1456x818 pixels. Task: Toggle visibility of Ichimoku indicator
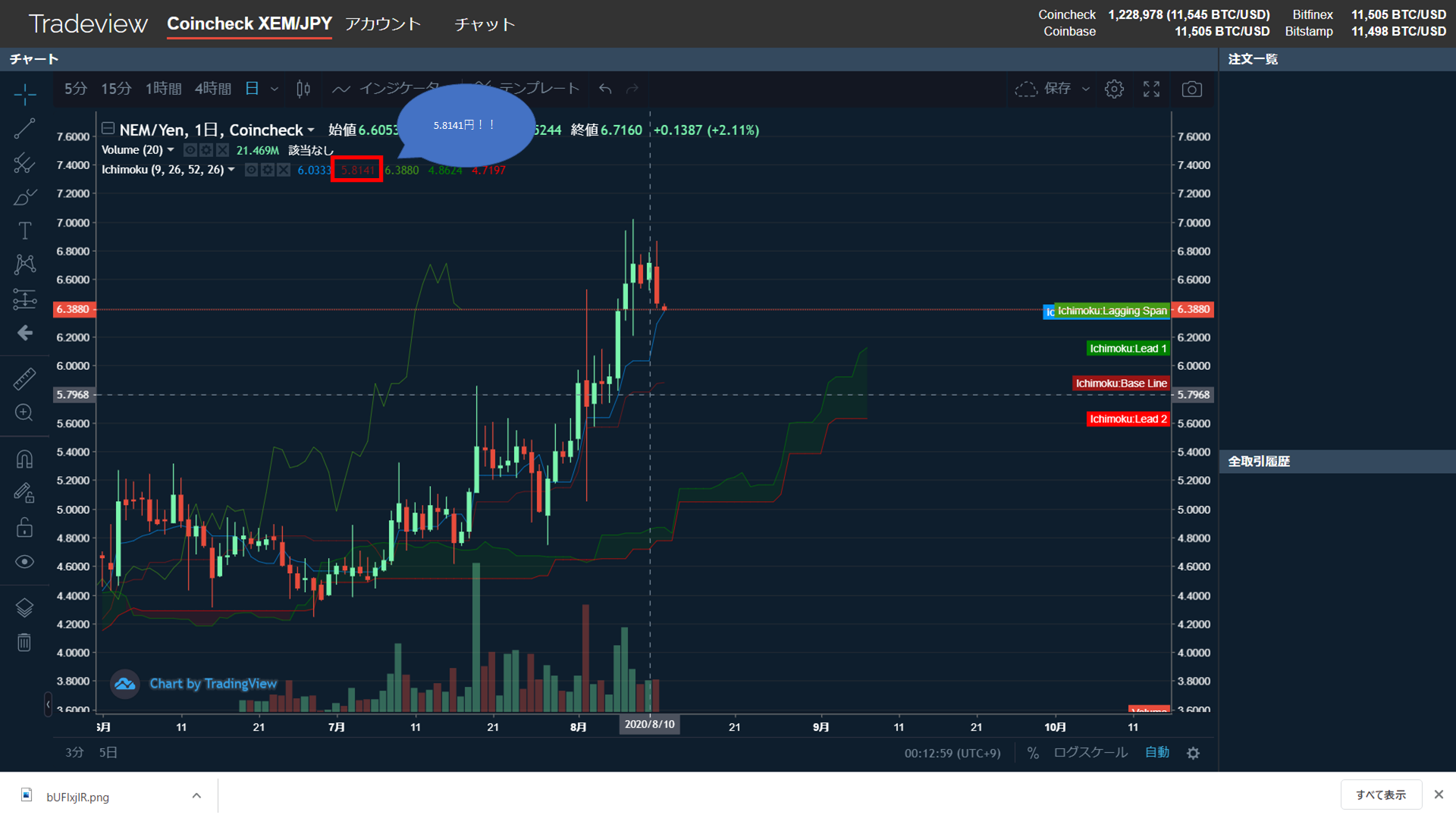click(x=251, y=170)
